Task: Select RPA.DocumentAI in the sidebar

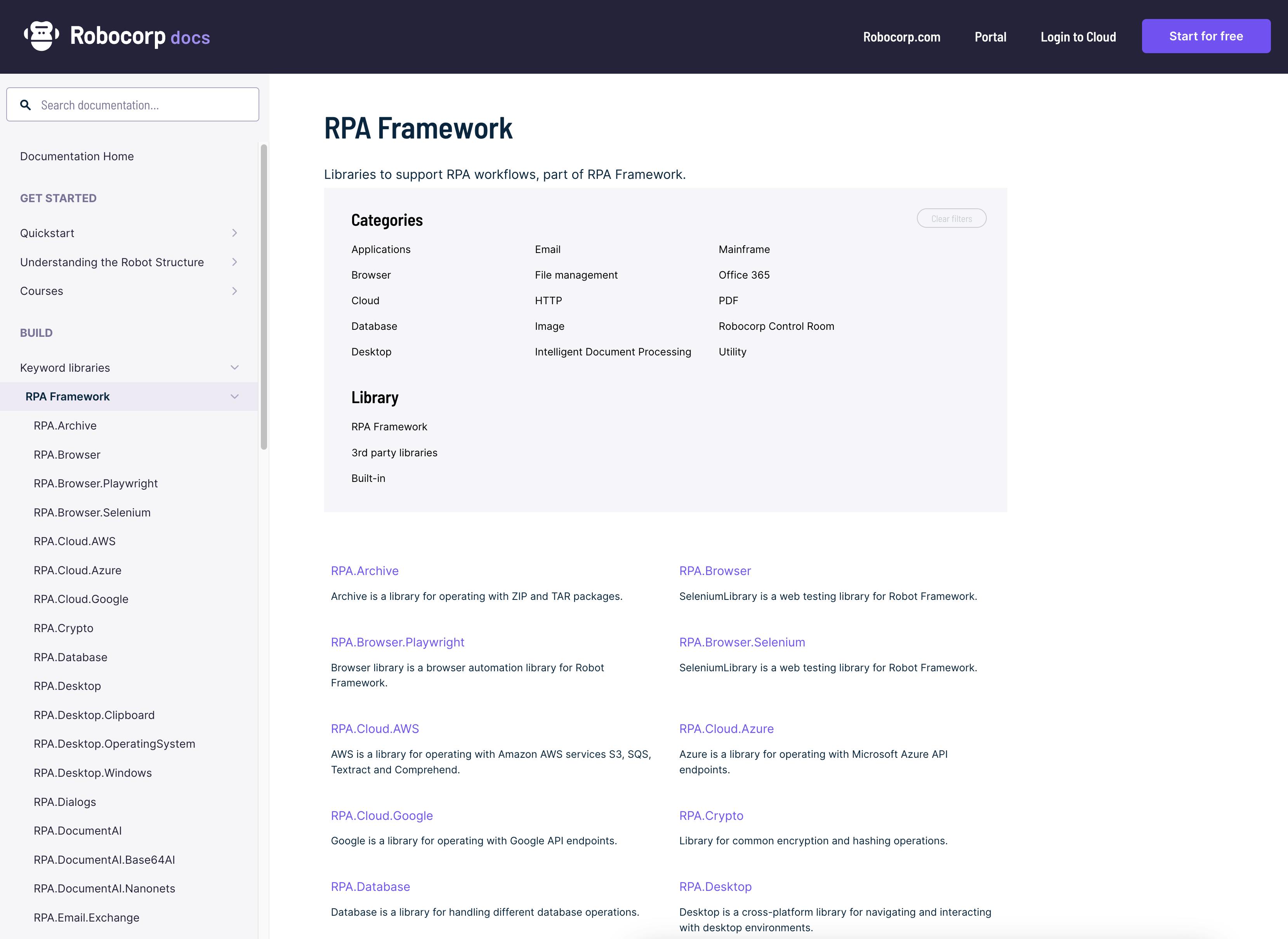Action: coord(77,831)
